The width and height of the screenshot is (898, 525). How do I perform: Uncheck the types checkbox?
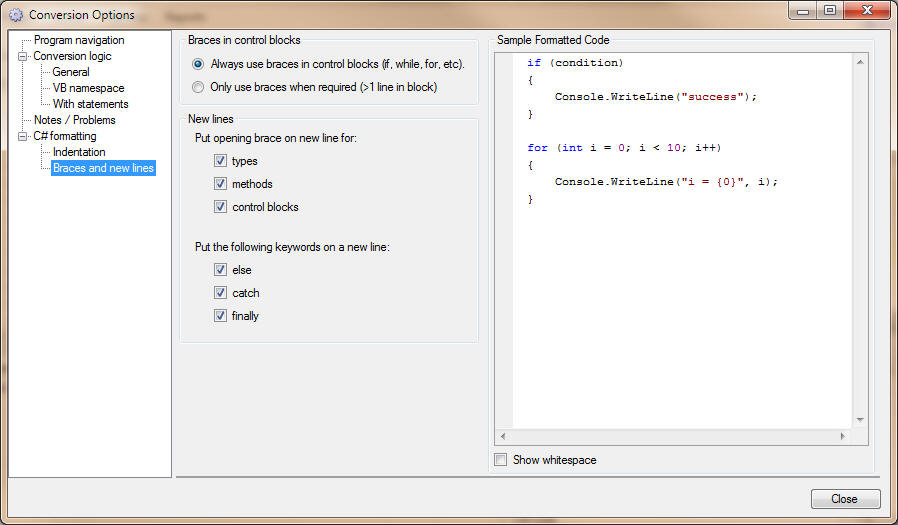[220, 161]
